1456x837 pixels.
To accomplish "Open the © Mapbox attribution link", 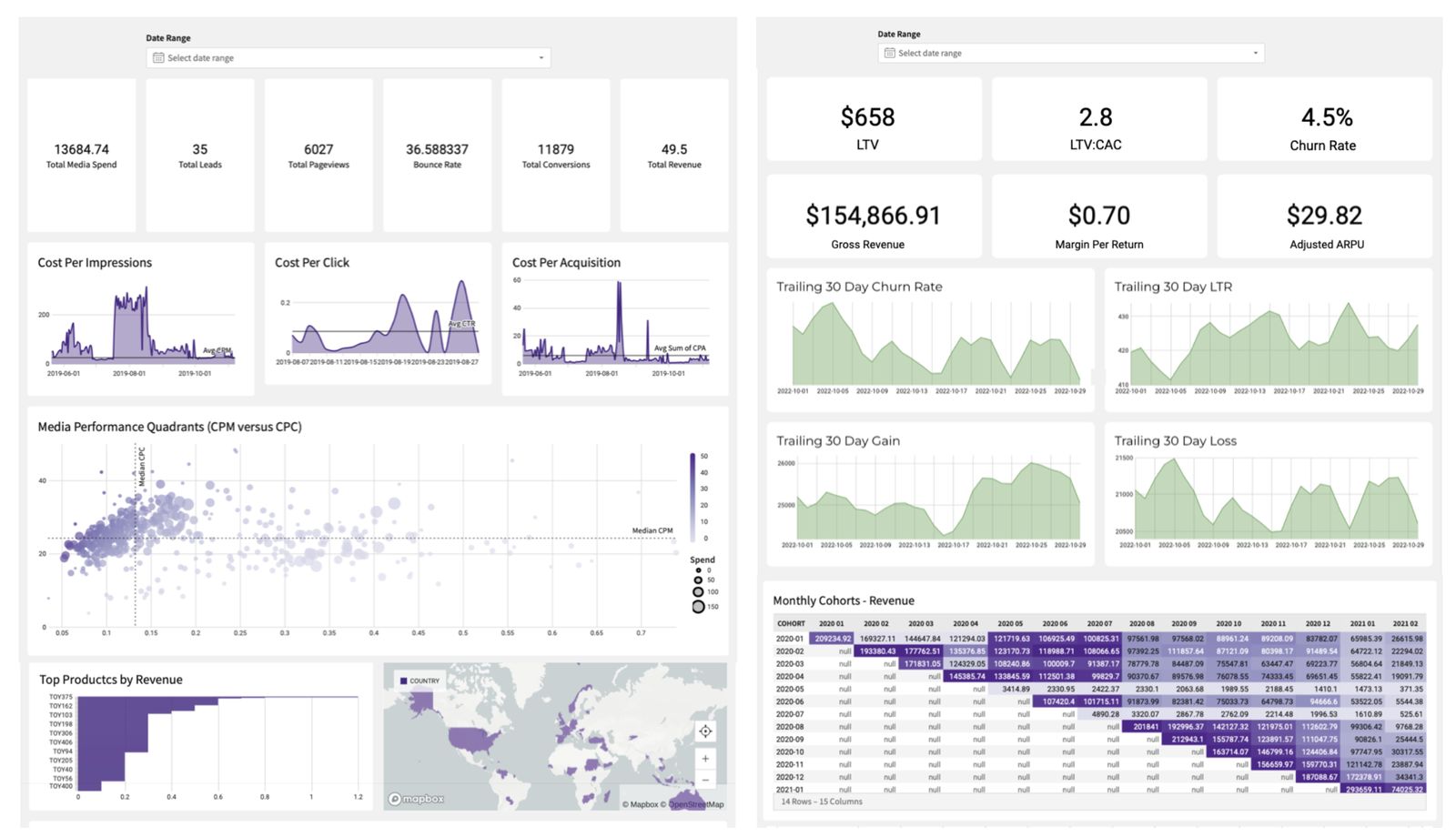I will 640,804.
